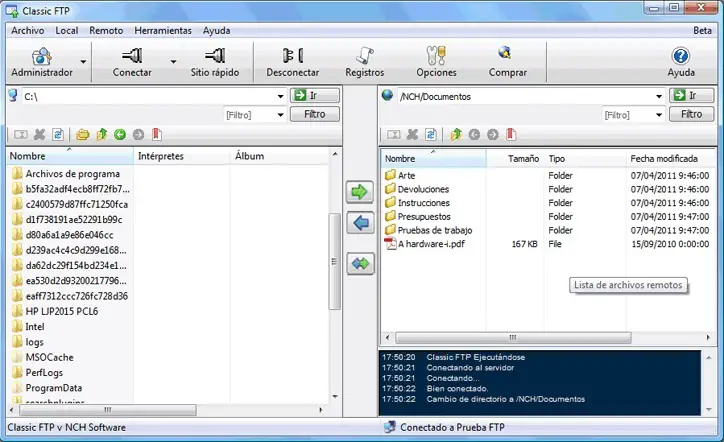Click the Comprar purchase icon

[x=507, y=54]
